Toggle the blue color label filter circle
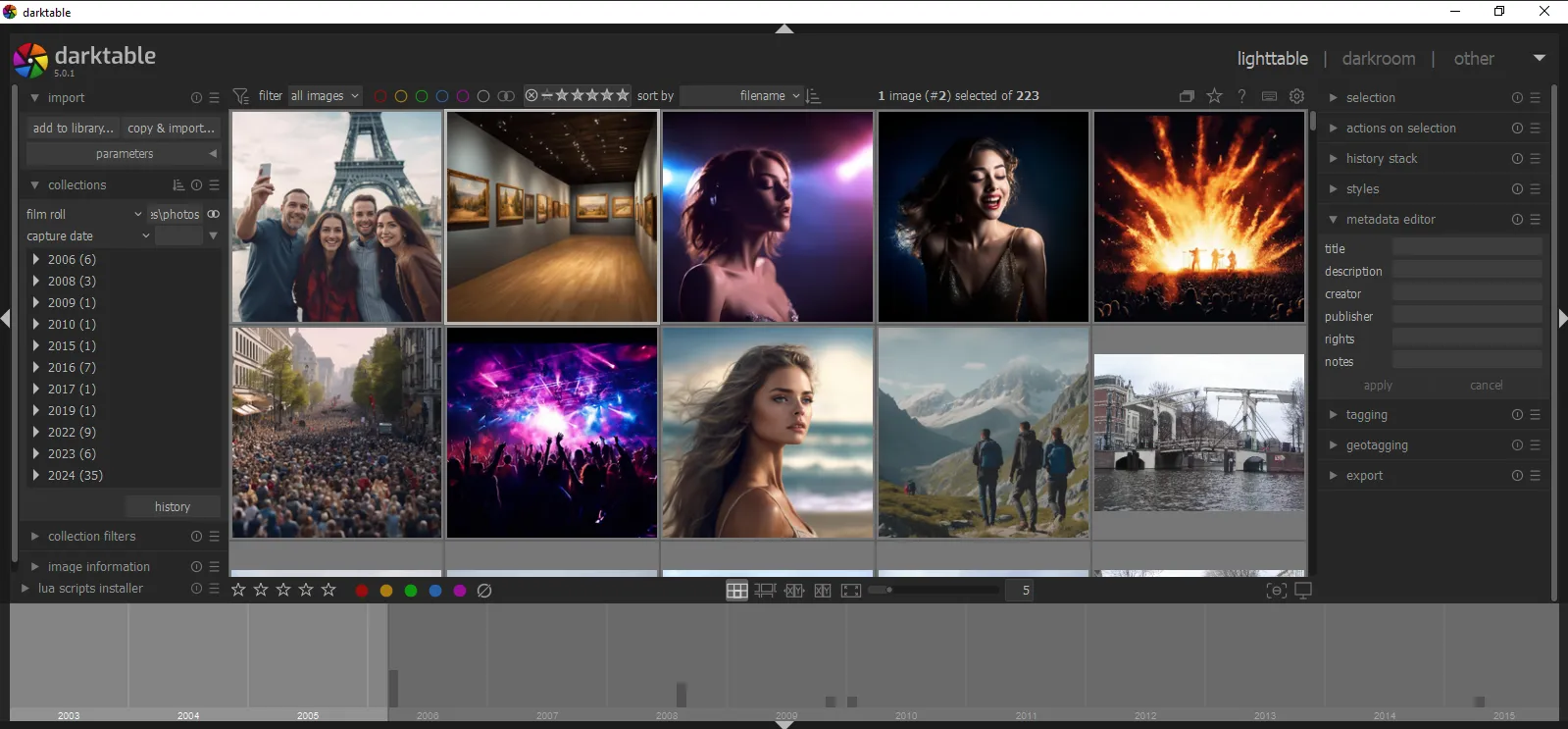 (x=442, y=96)
